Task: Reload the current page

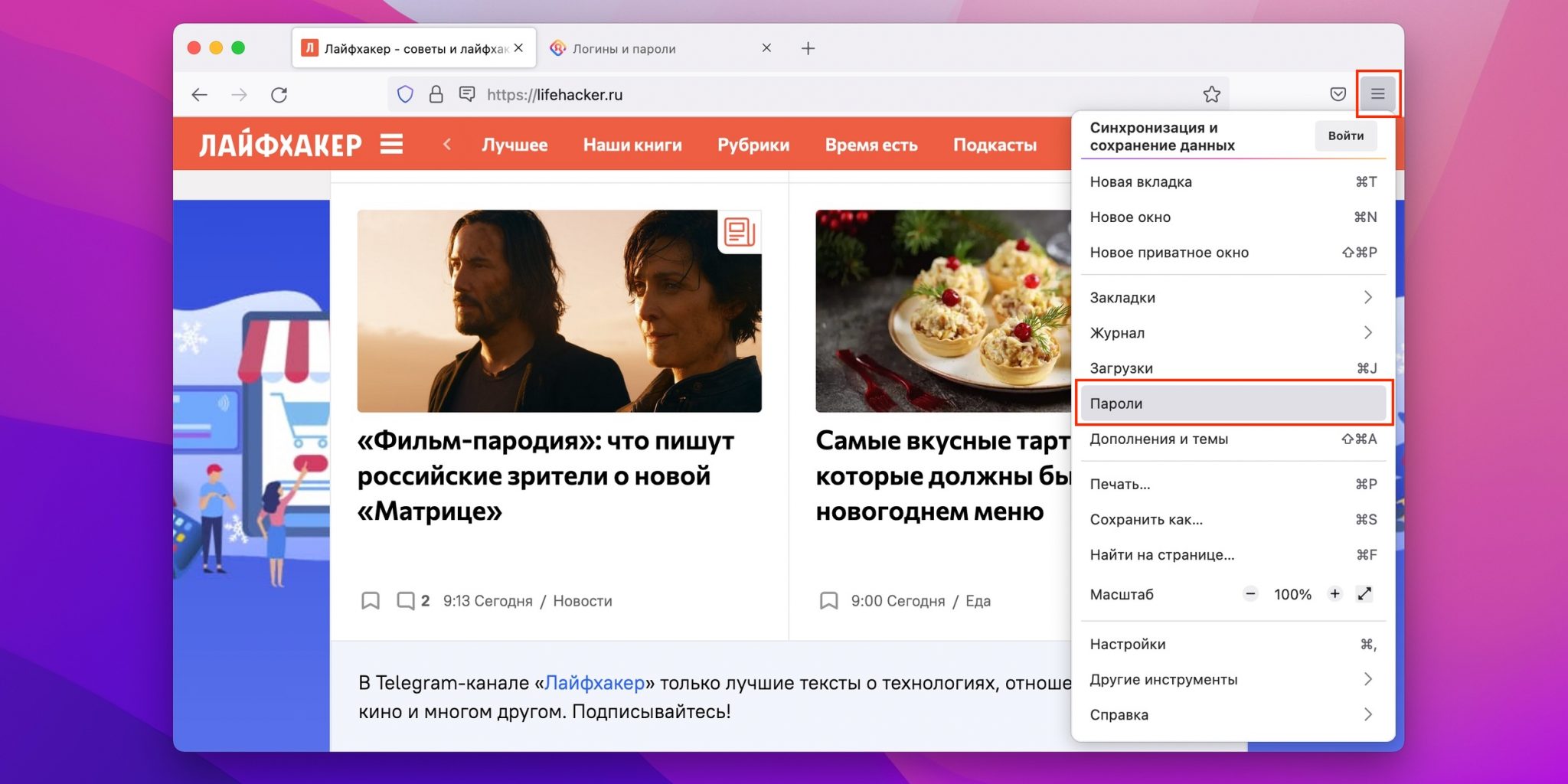Action: pyautogui.click(x=279, y=94)
